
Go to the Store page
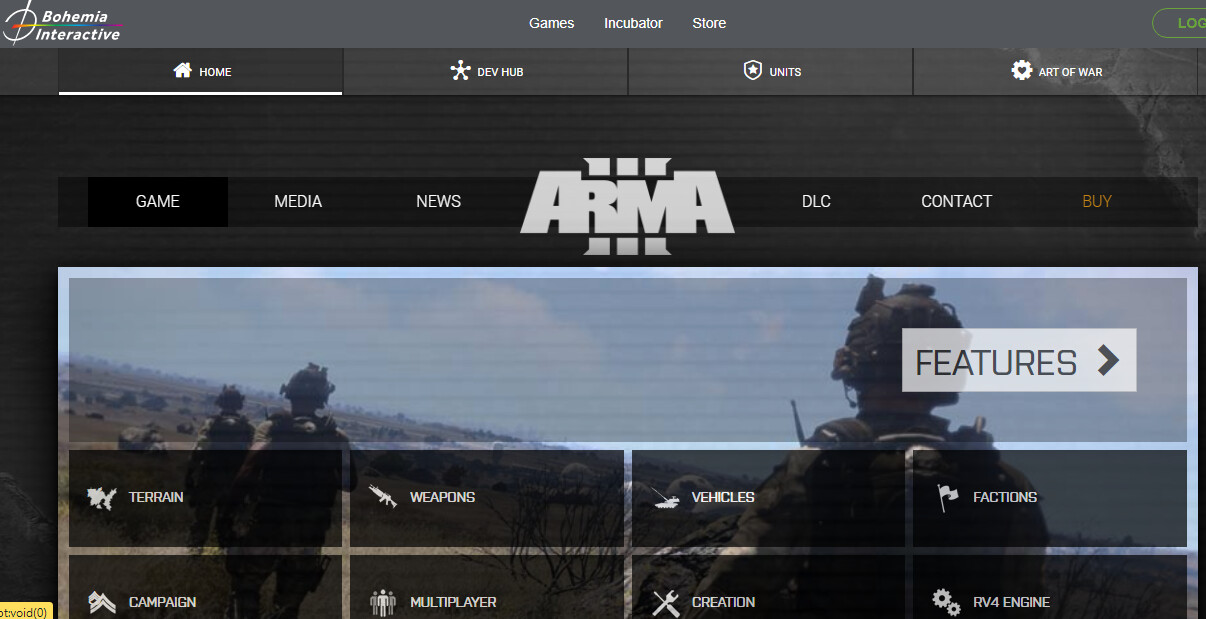click(709, 23)
